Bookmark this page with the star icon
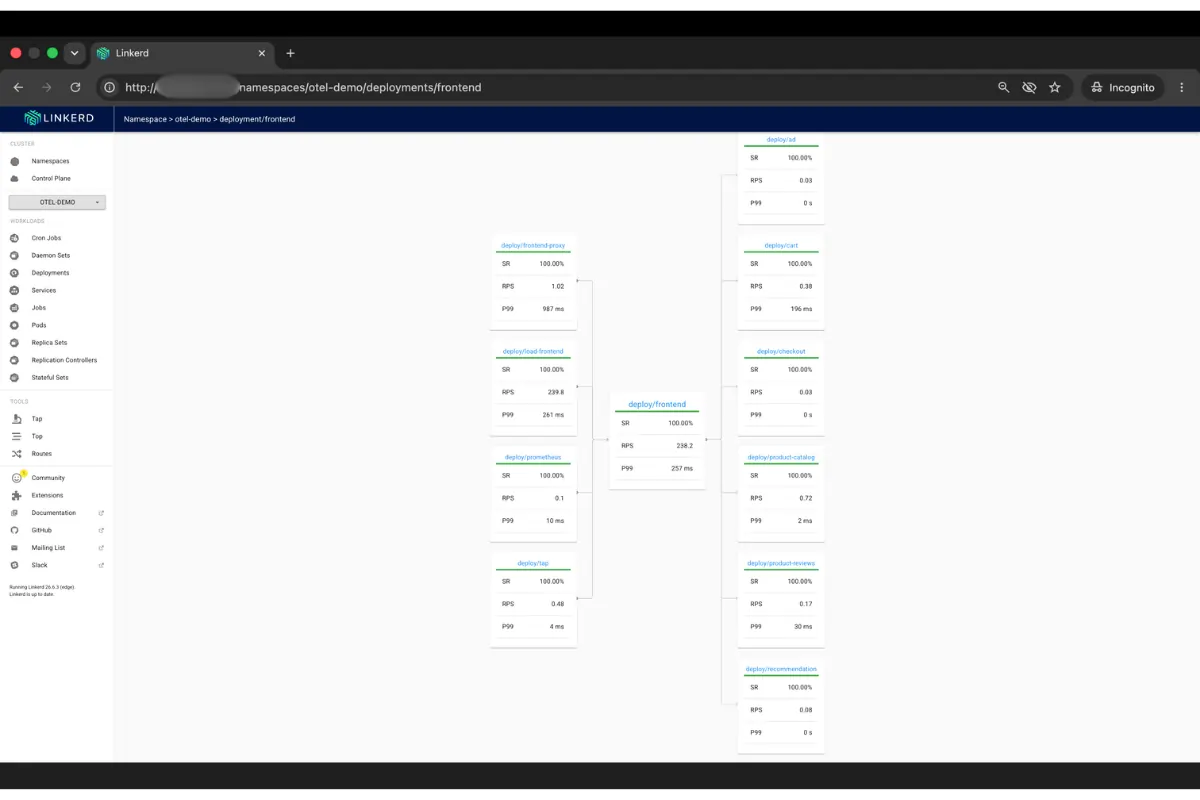The image size is (1200, 800). tap(1054, 87)
